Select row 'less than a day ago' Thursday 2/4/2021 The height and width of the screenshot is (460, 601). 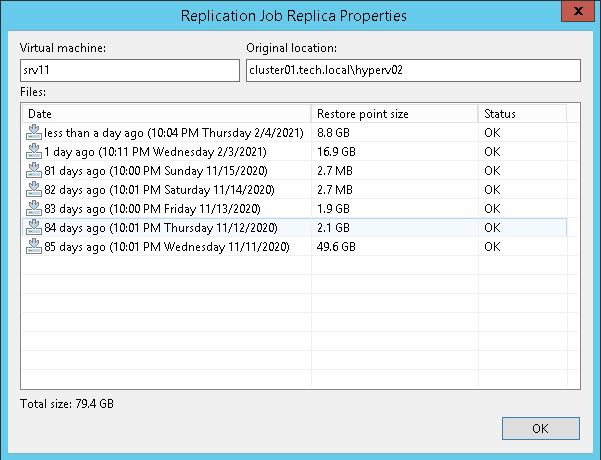pos(294,133)
